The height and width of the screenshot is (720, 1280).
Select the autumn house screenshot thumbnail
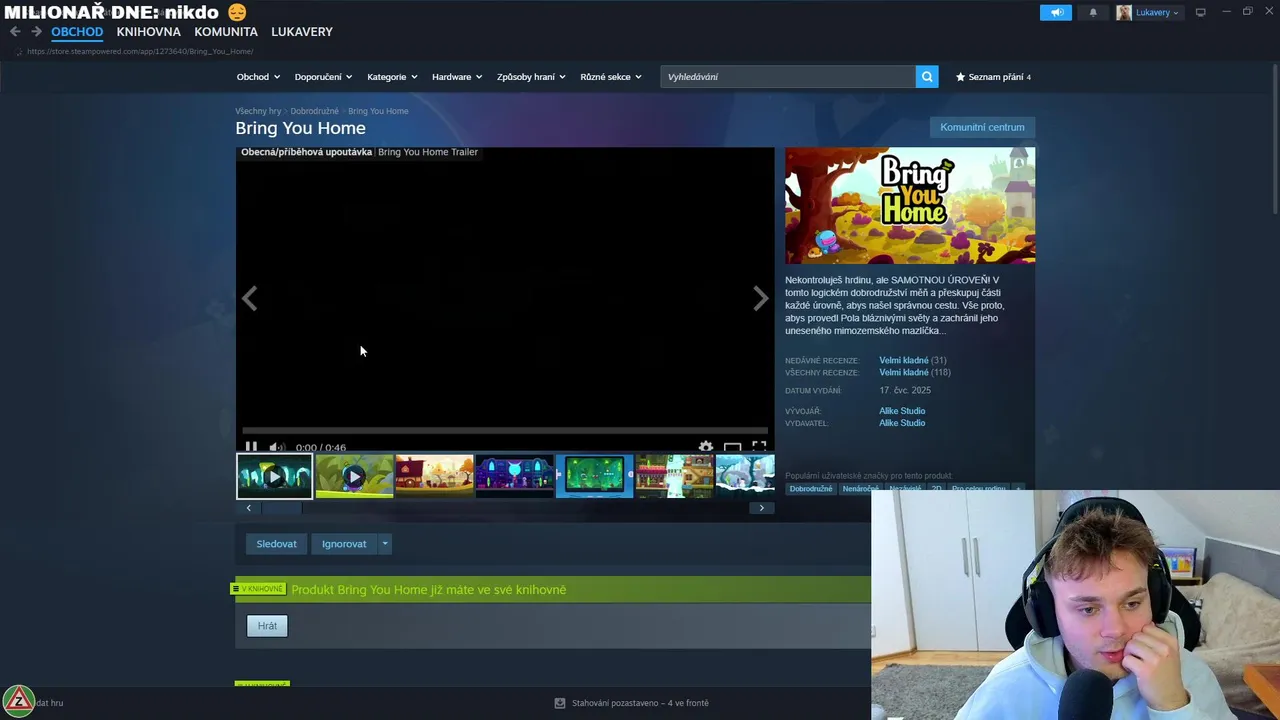point(434,476)
